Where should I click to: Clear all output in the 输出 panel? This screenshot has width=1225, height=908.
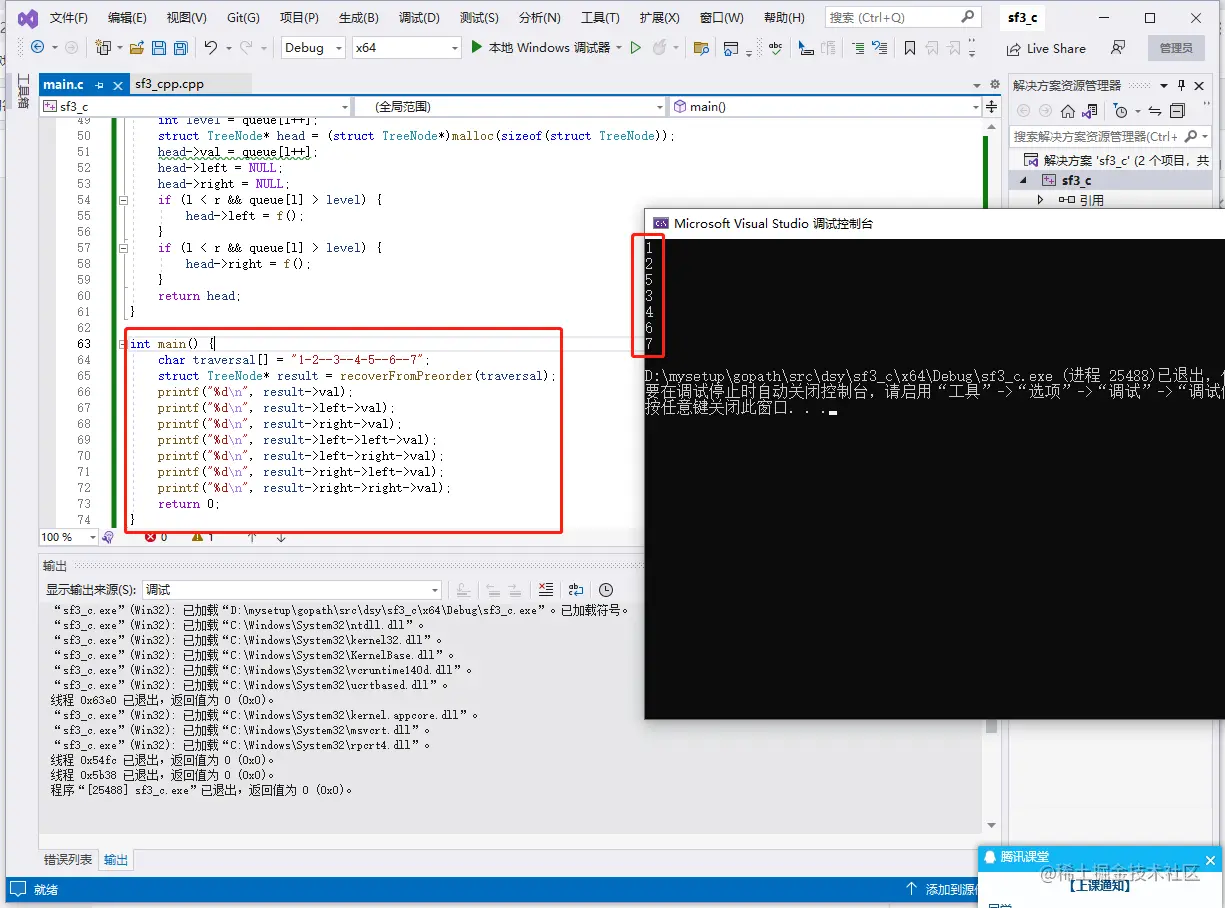coord(545,590)
